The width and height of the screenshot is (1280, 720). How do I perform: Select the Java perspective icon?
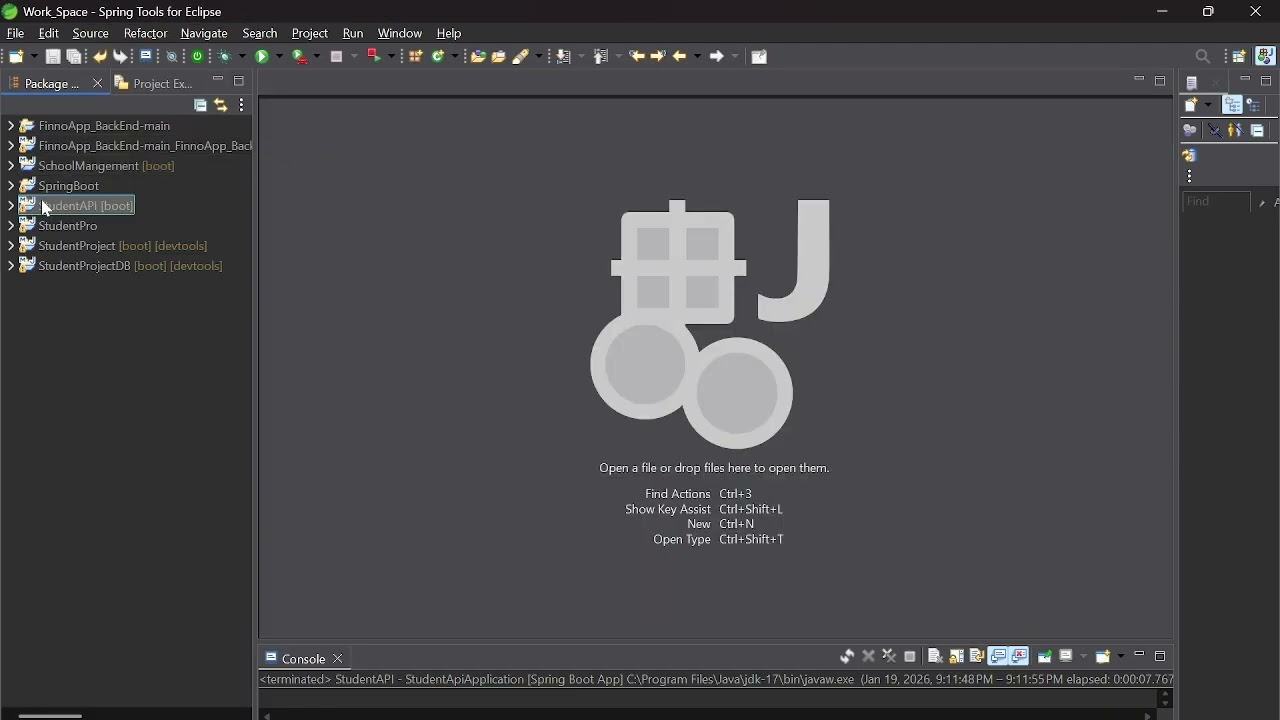coord(1265,57)
